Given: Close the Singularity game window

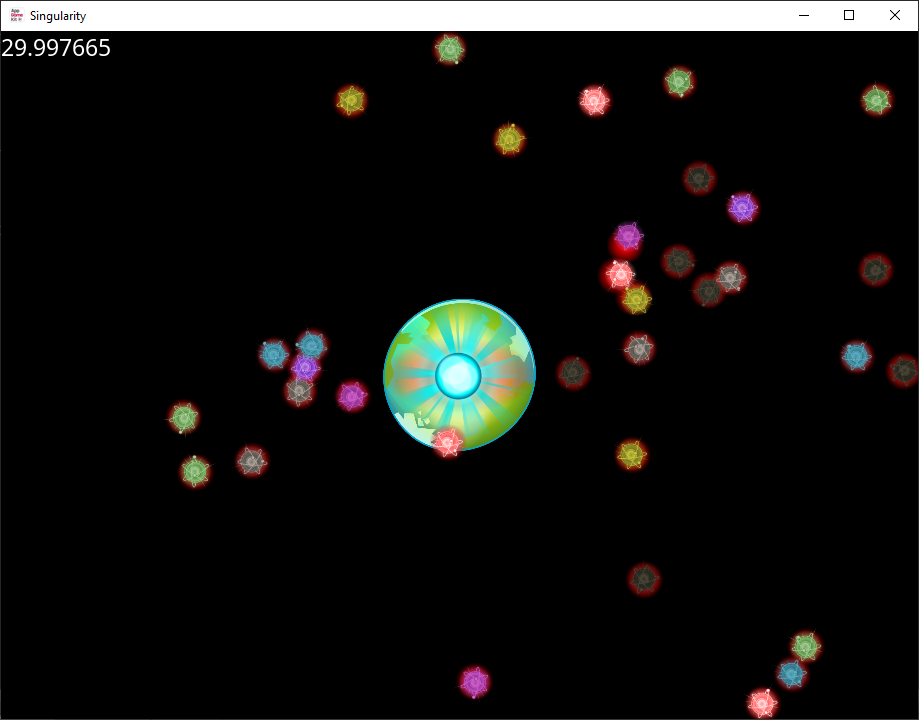Looking at the screenshot, I should pos(894,15).
